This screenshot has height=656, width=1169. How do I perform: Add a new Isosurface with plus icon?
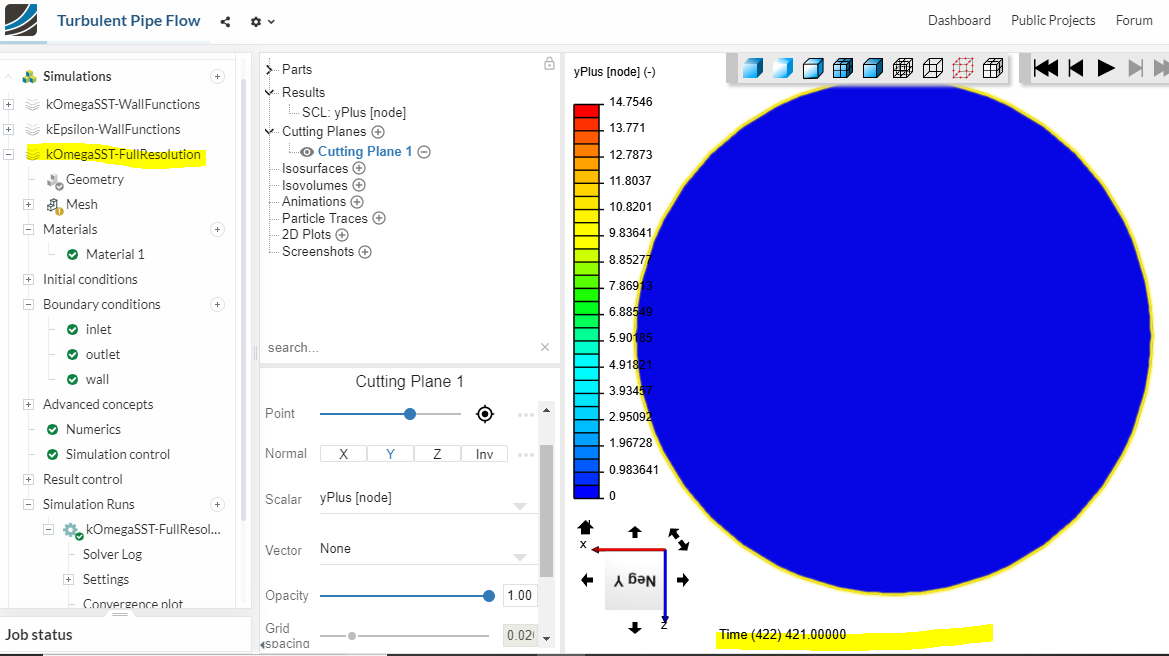[359, 169]
